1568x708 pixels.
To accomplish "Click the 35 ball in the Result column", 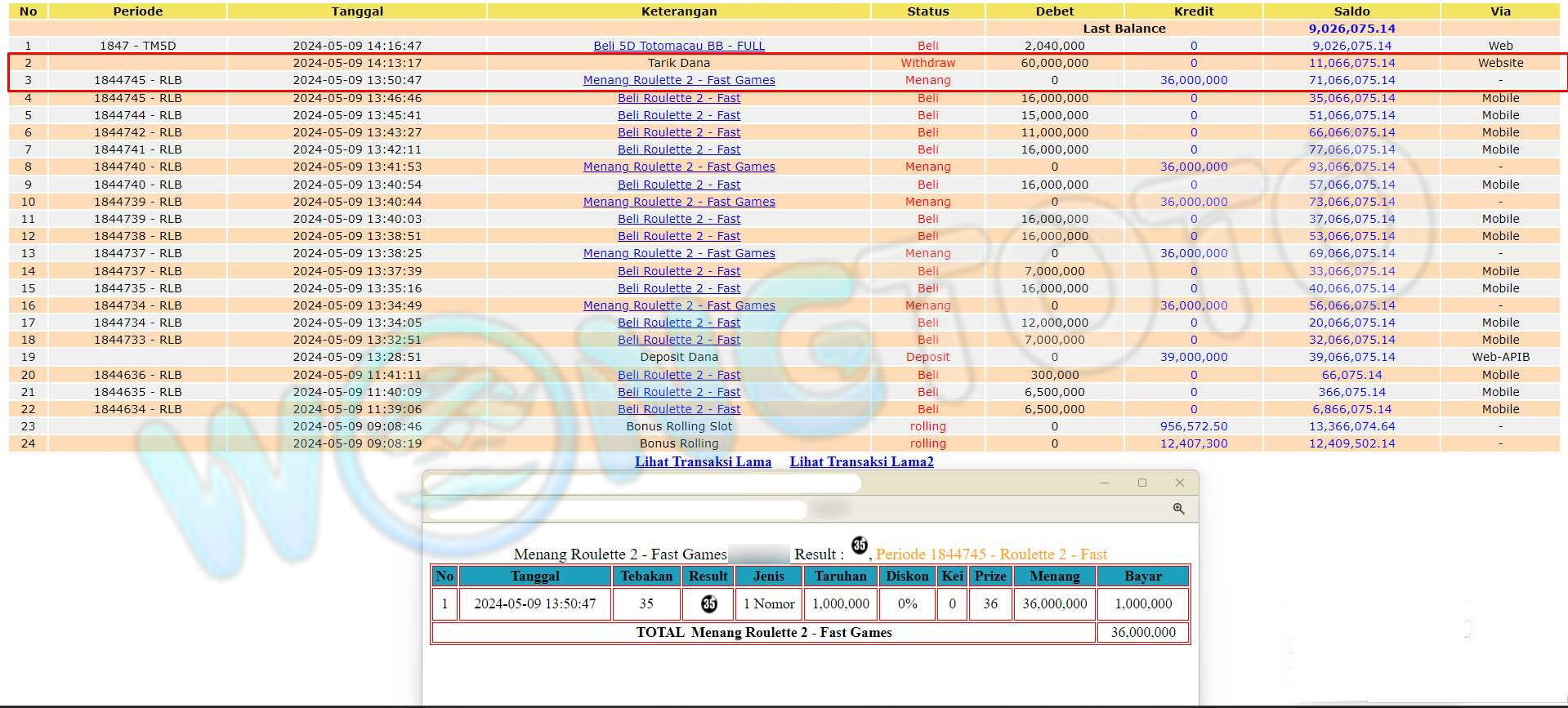I will 708,603.
